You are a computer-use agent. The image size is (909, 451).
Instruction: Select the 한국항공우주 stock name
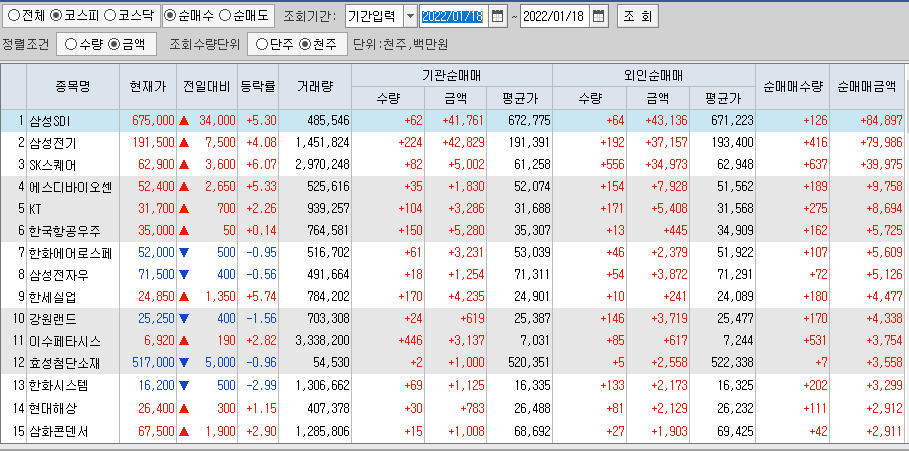64,231
